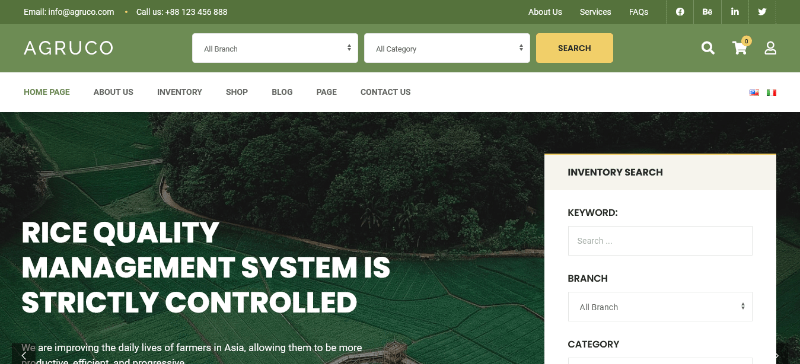Open the LinkedIn social icon

[735, 12]
